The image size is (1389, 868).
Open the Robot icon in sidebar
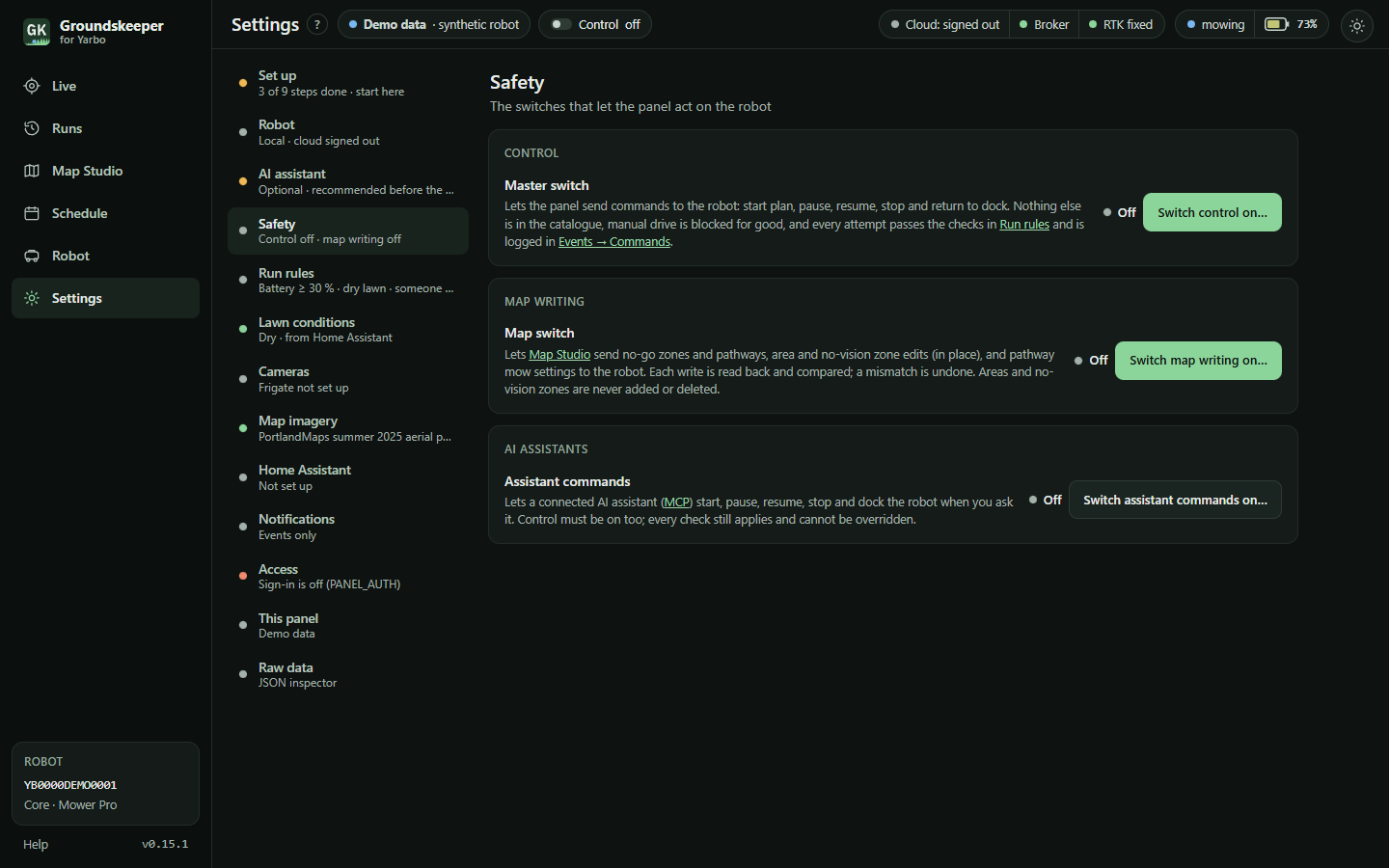coord(32,256)
